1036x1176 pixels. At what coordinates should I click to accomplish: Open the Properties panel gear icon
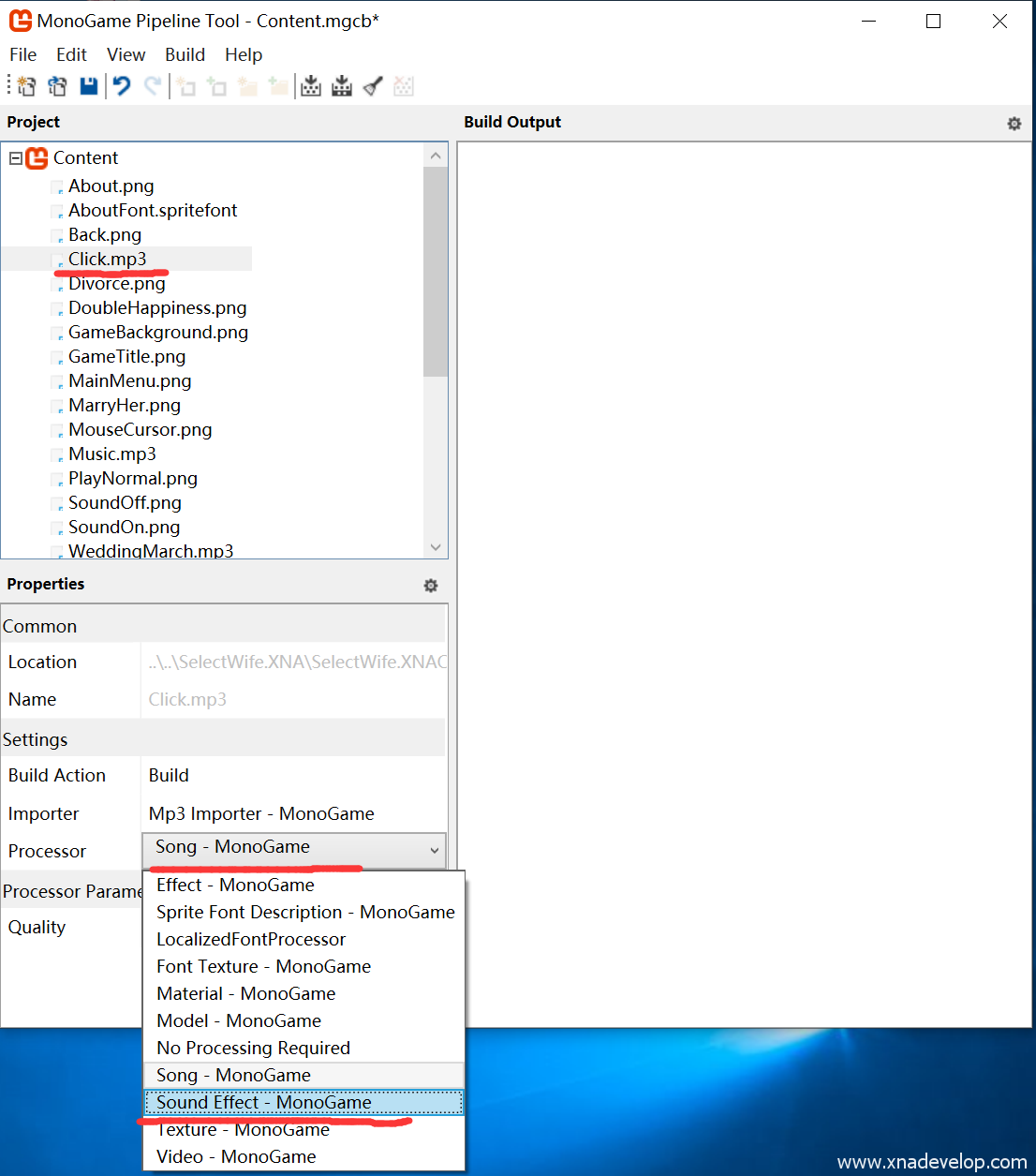(x=430, y=586)
